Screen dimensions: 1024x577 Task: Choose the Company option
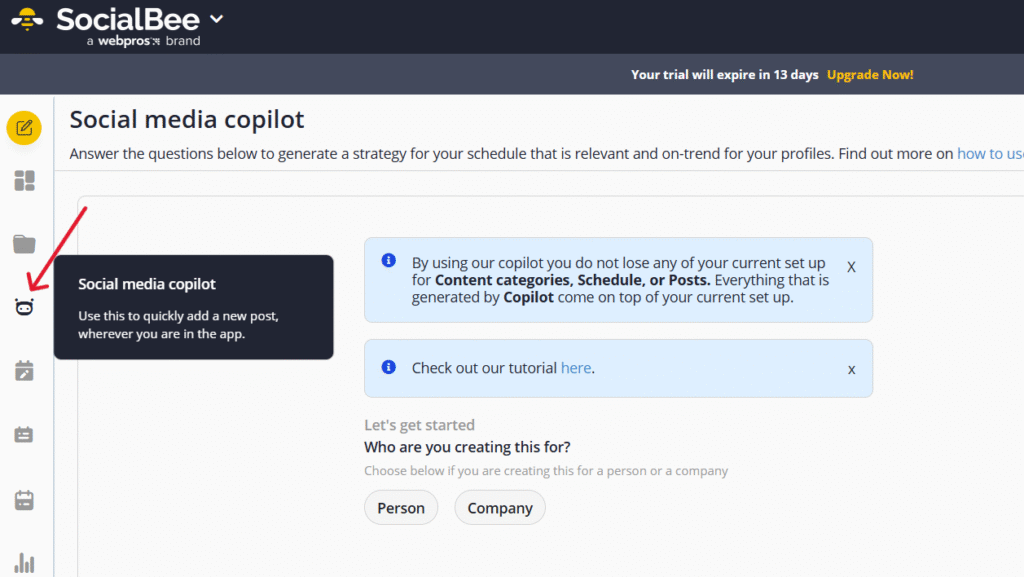pos(500,508)
